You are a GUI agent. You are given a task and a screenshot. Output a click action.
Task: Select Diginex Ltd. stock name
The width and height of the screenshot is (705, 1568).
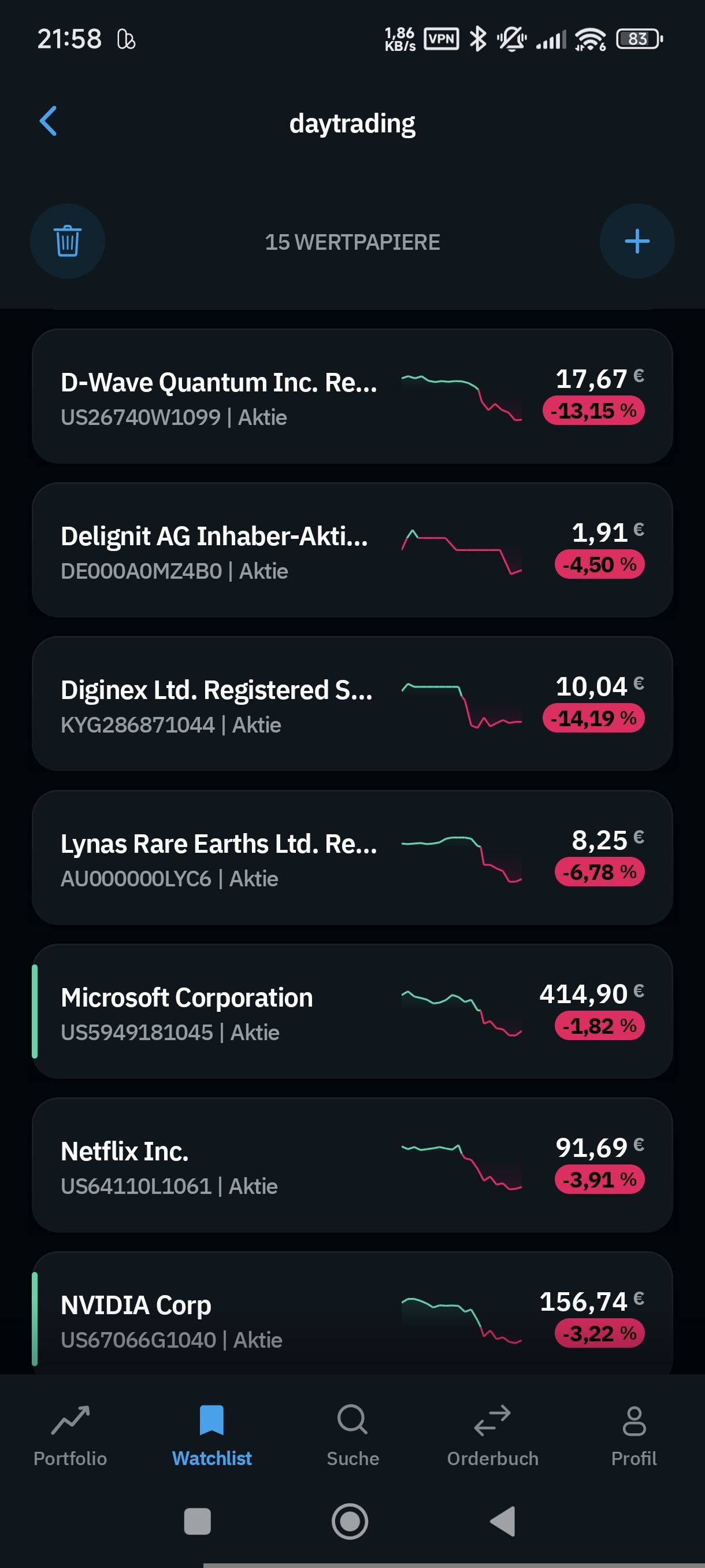pos(216,690)
